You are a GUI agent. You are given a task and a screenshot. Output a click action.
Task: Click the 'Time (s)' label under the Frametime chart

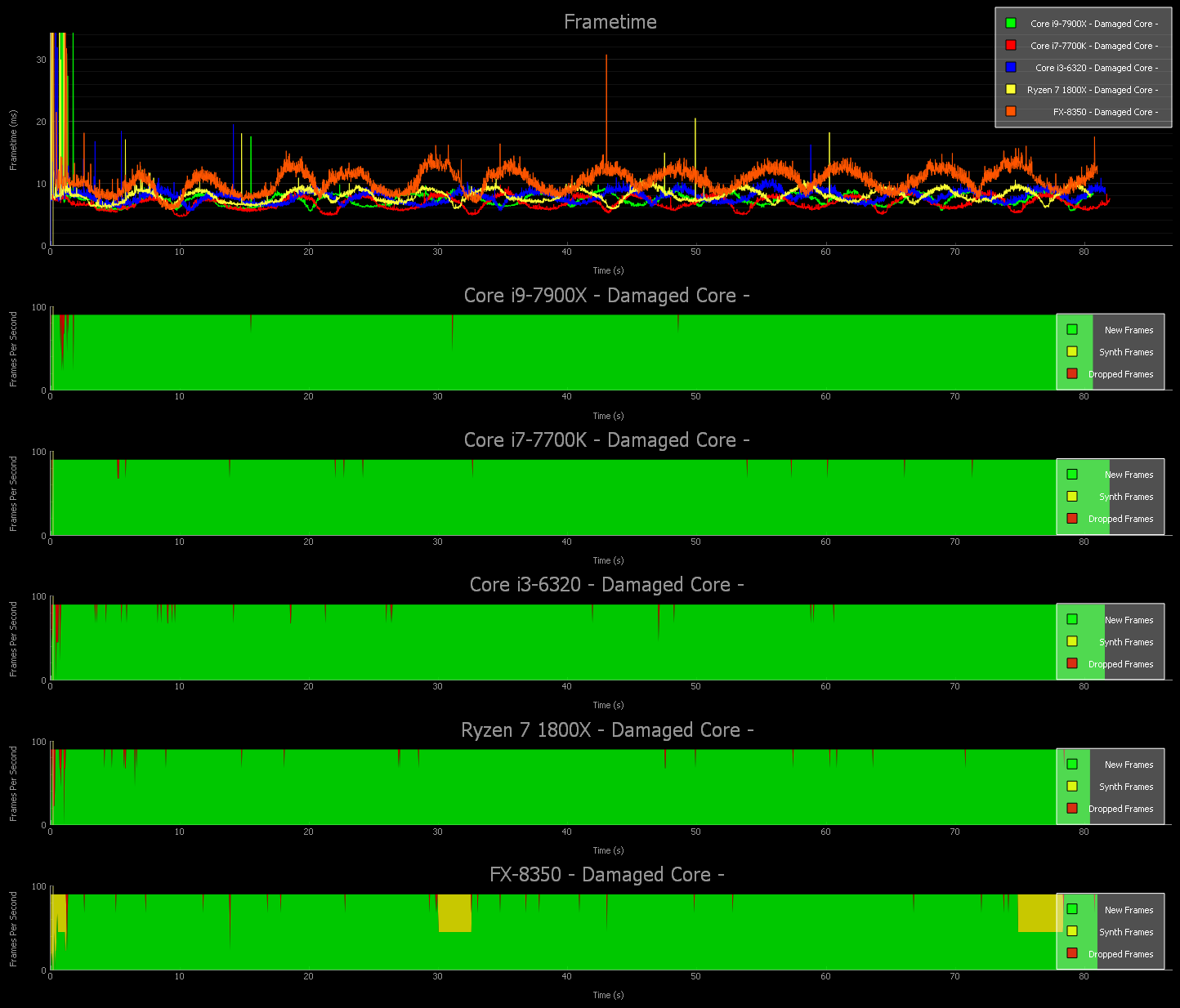(608, 270)
